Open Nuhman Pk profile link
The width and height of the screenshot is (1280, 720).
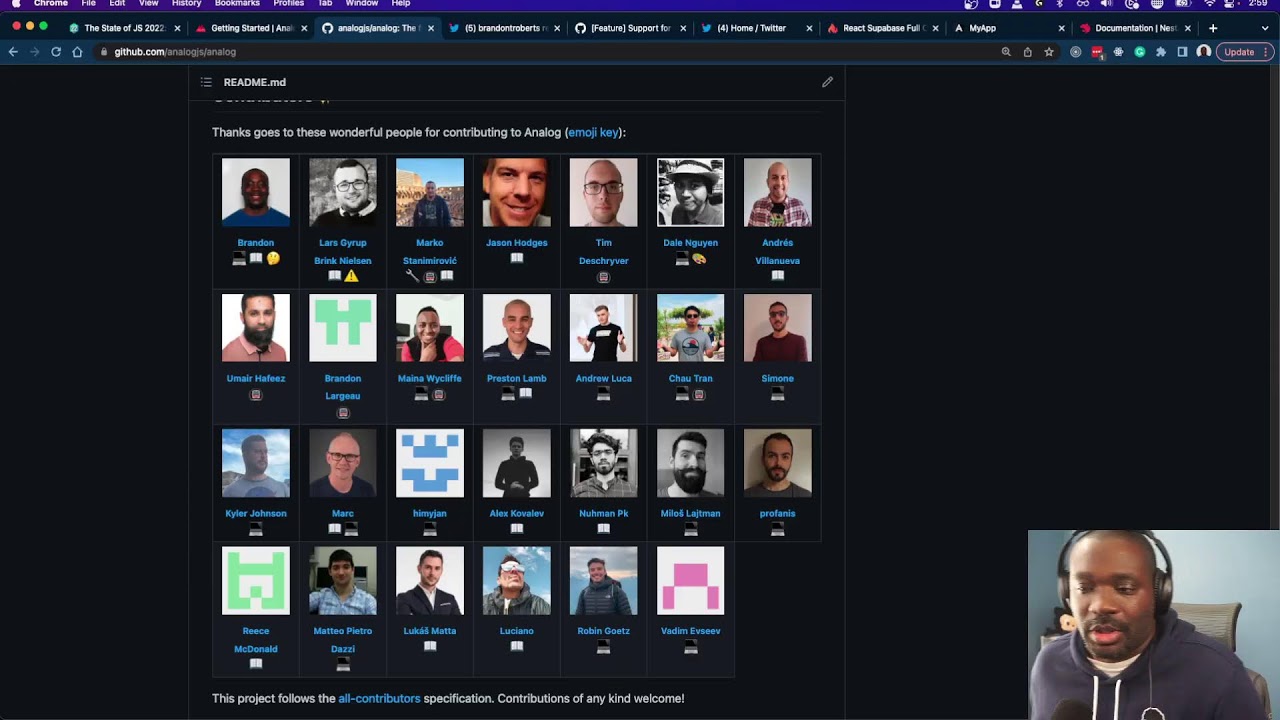[x=604, y=514]
